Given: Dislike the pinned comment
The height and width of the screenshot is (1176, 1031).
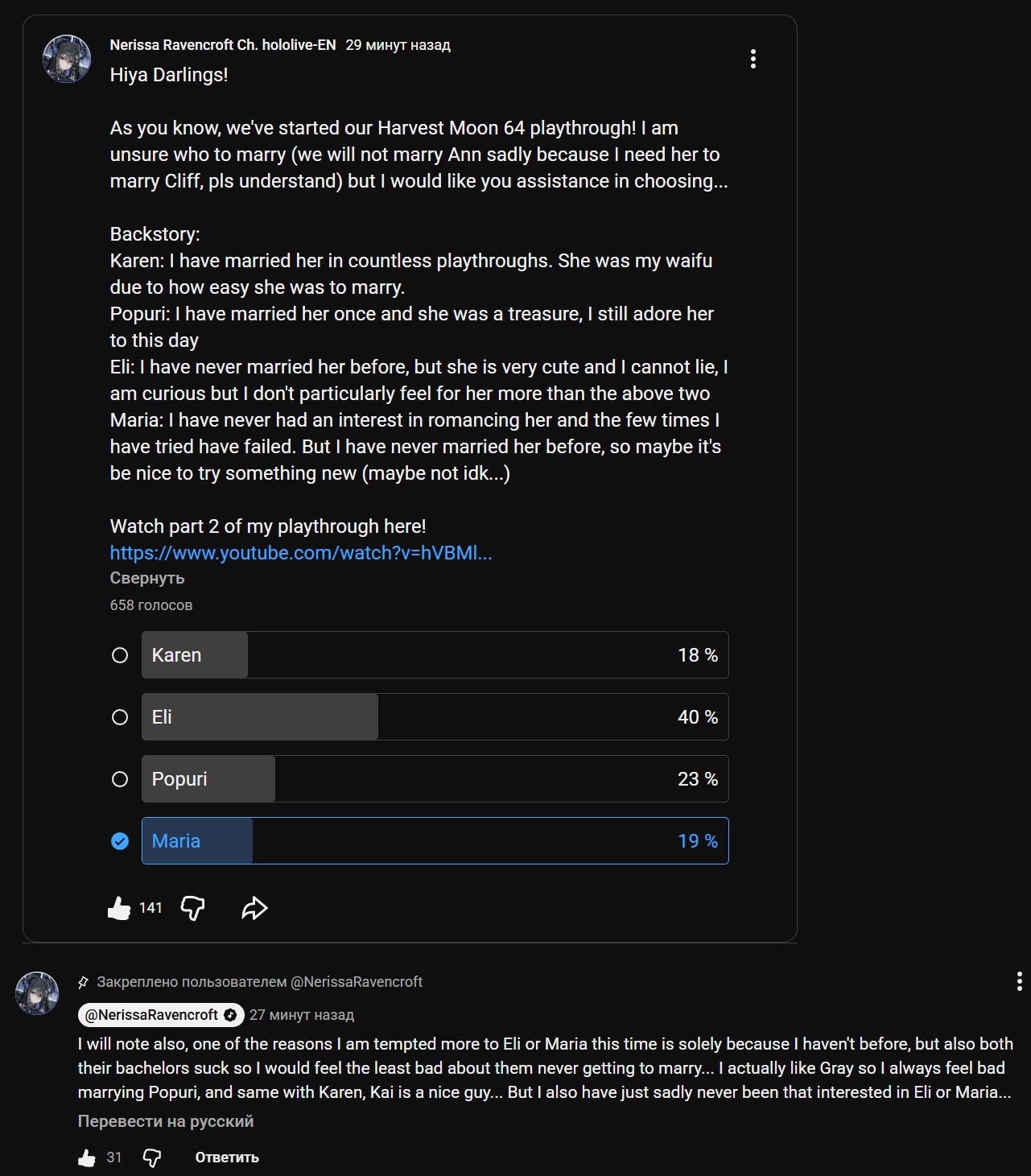Looking at the screenshot, I should point(151,1157).
